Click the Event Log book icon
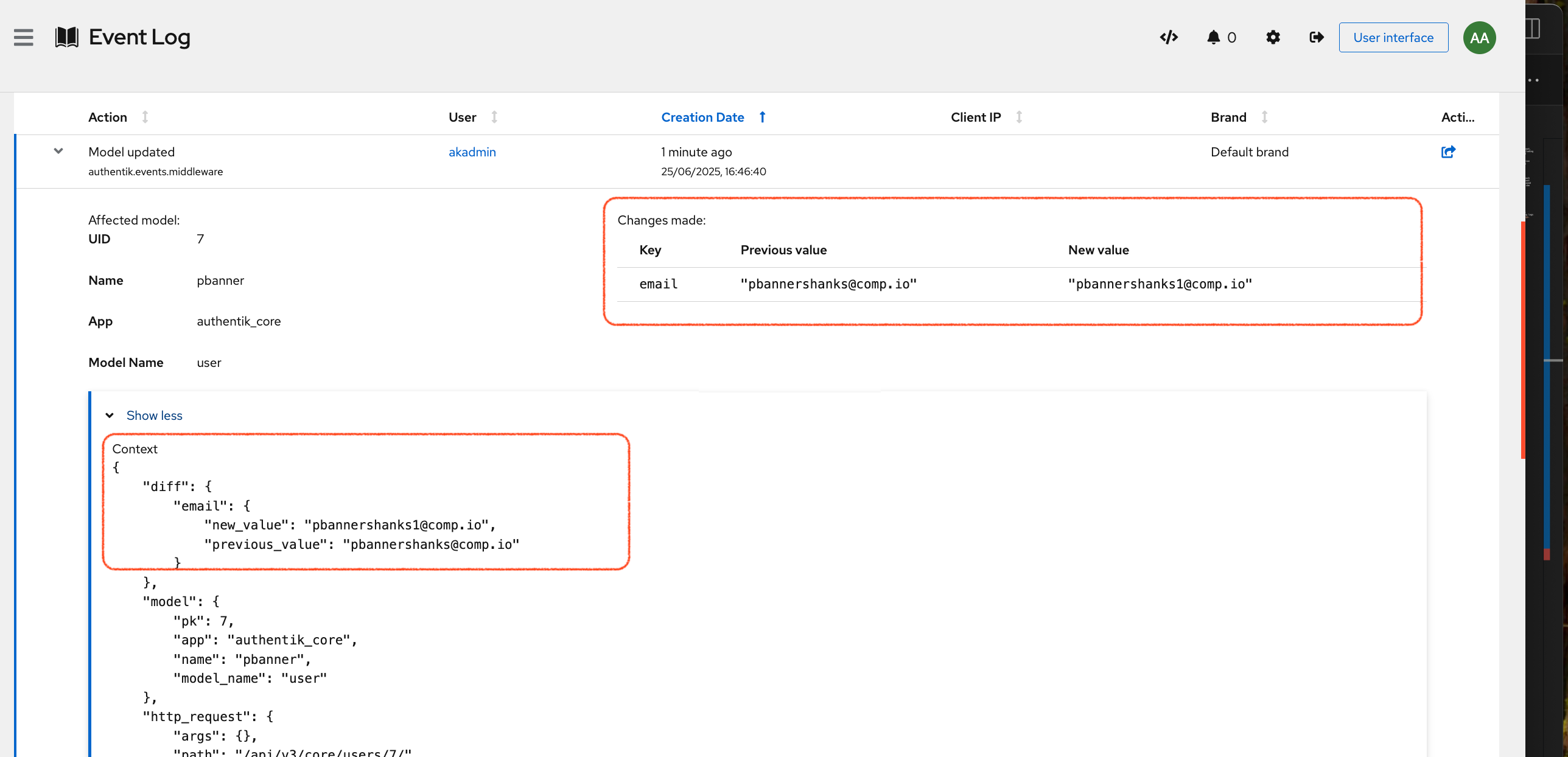This screenshot has width=1568, height=757. [66, 38]
